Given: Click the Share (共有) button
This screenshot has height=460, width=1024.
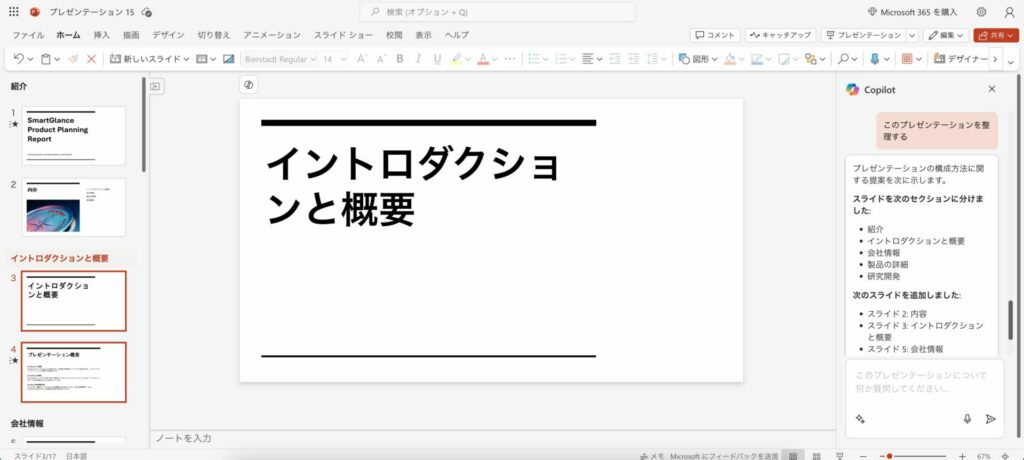Looking at the screenshot, I should point(995,35).
